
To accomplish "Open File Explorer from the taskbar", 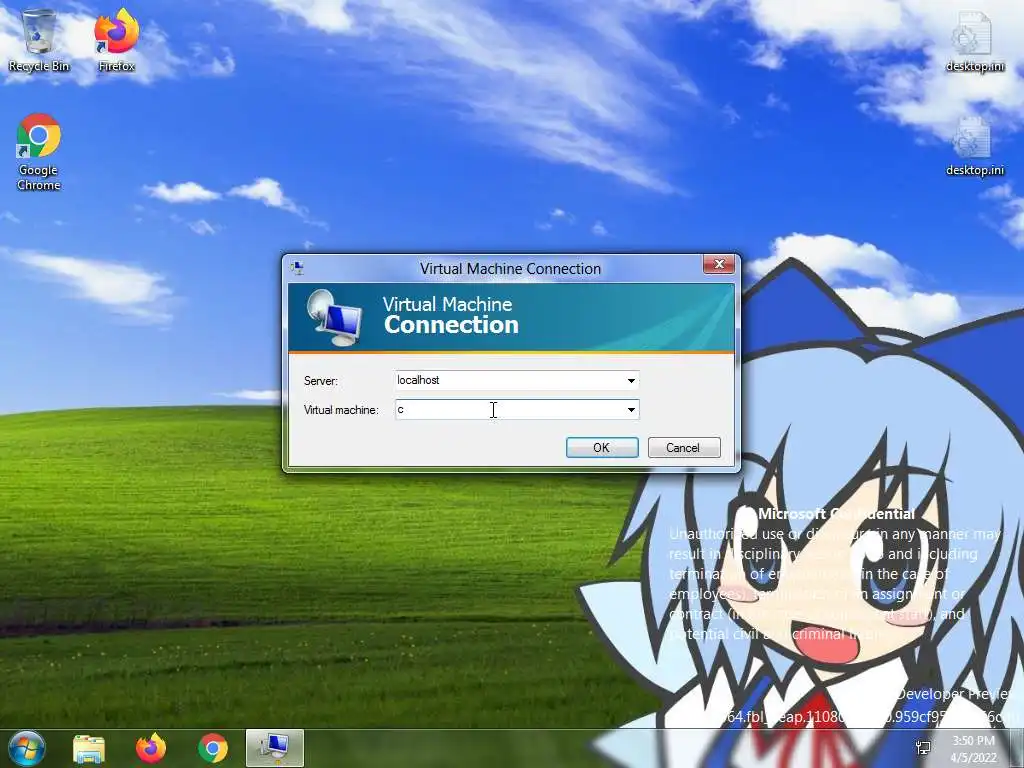I will coord(89,748).
